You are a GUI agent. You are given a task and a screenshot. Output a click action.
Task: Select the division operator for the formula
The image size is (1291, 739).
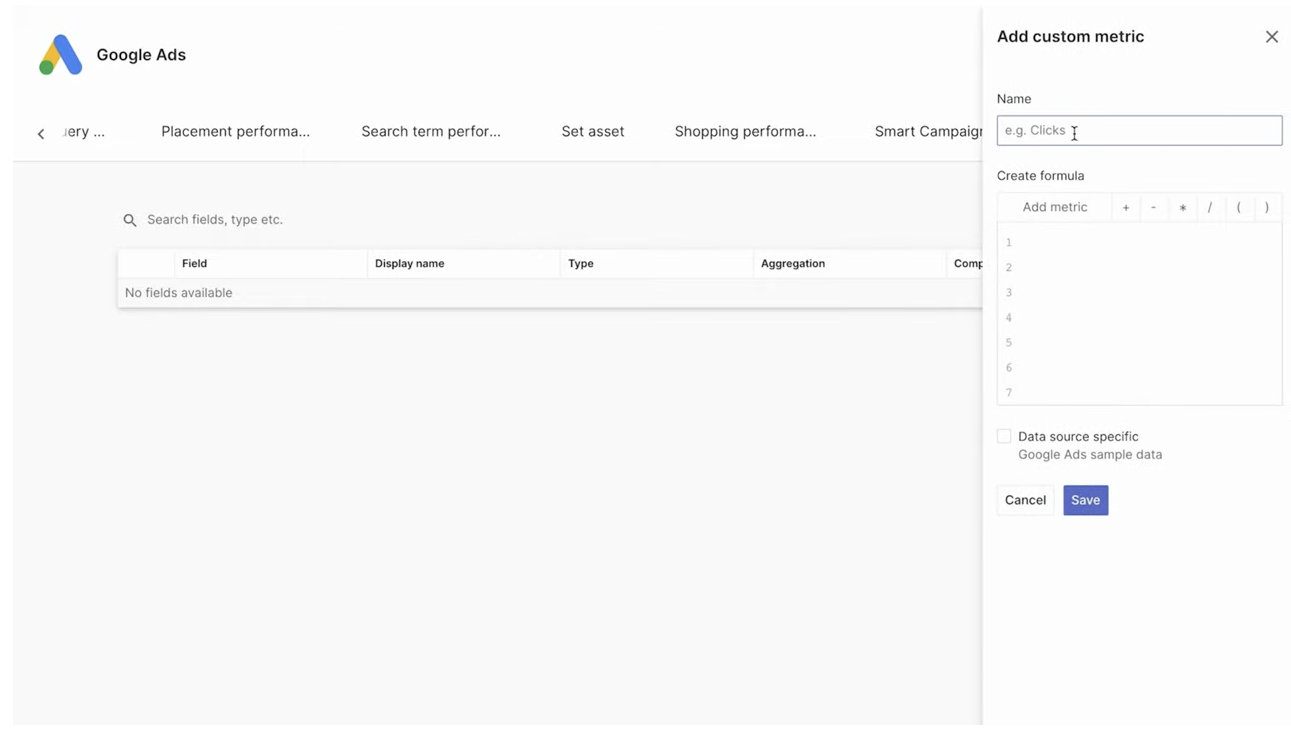coord(1210,207)
